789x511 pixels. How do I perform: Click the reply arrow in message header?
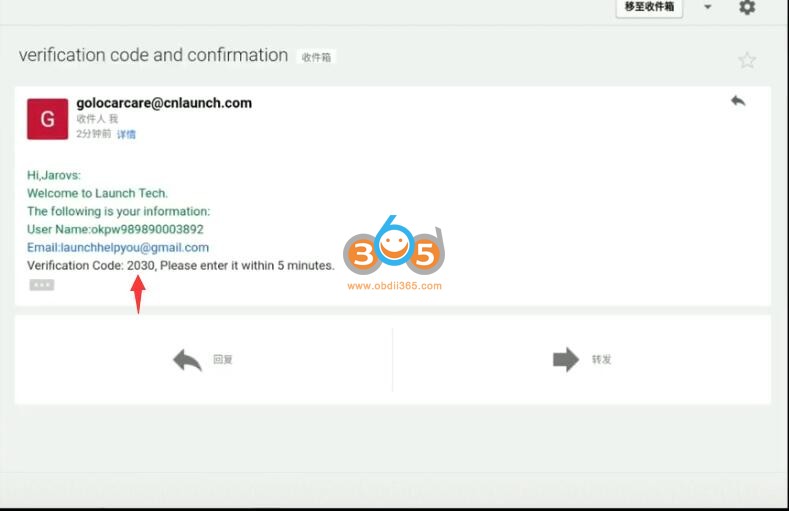tap(738, 101)
